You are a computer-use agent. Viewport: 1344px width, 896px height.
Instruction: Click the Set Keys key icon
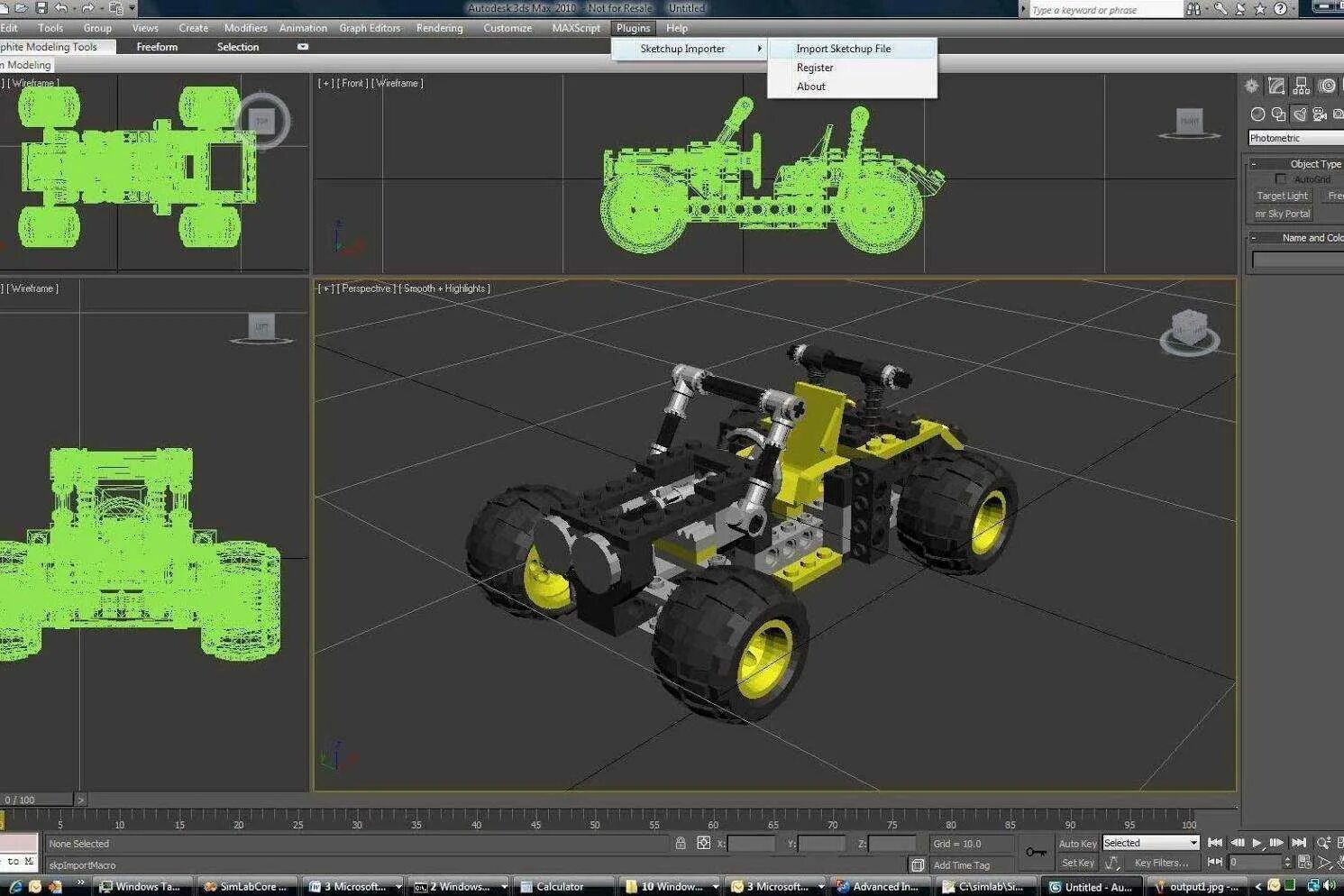(x=1036, y=852)
